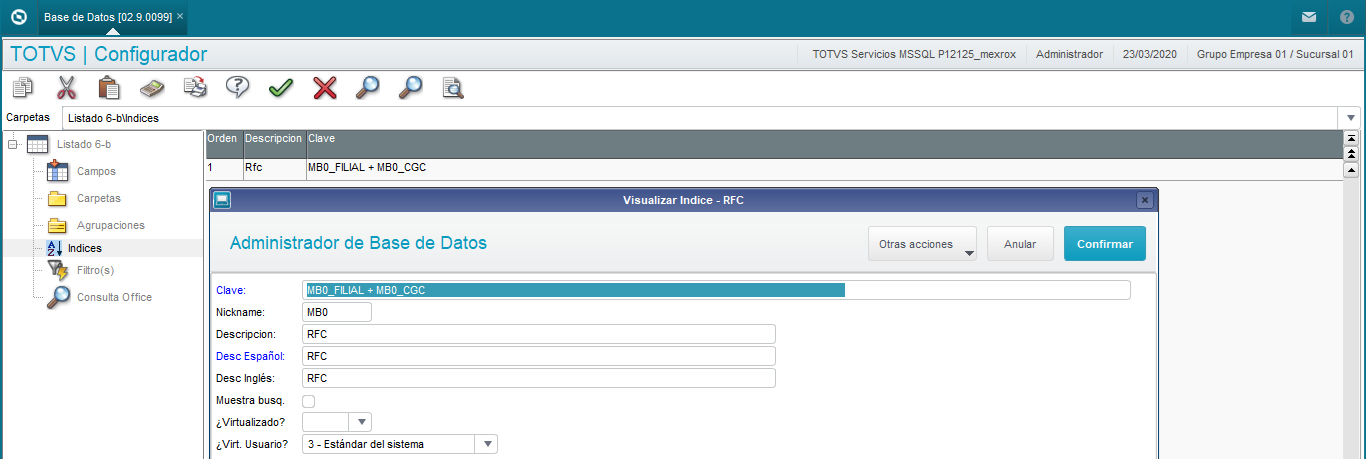Open the calculator toolbar icon

pos(151,88)
